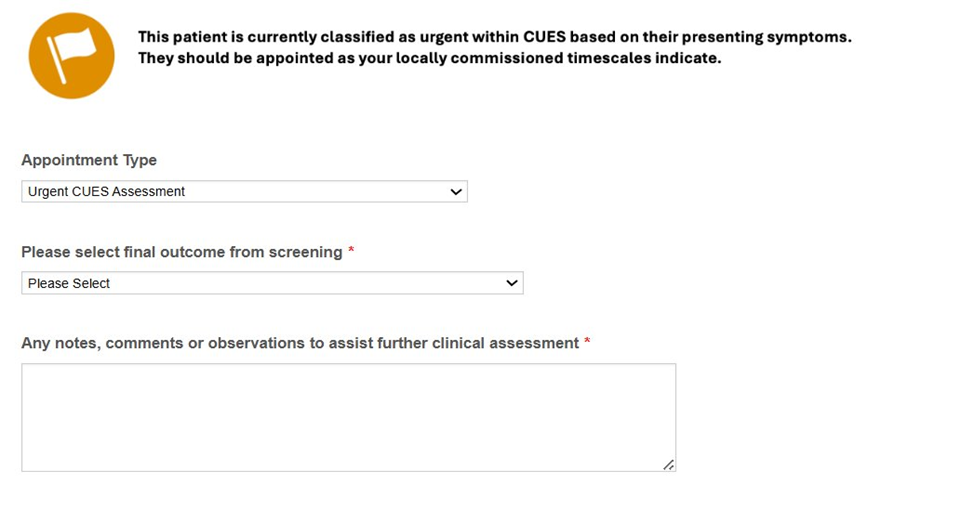The width and height of the screenshot is (975, 509).
Task: Open the Appointment Type dropdown
Action: coord(244,191)
